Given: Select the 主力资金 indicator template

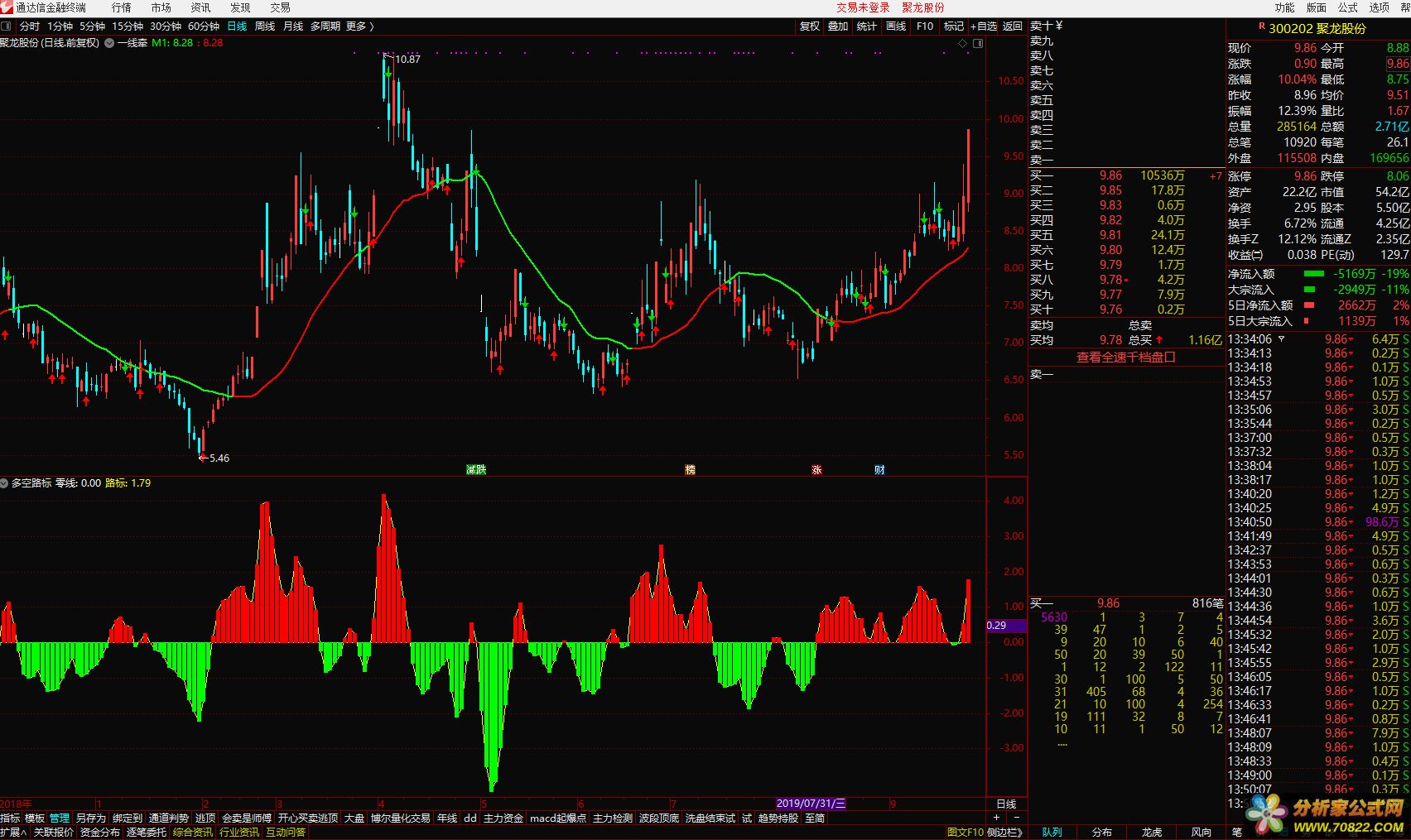Looking at the screenshot, I should [x=503, y=818].
